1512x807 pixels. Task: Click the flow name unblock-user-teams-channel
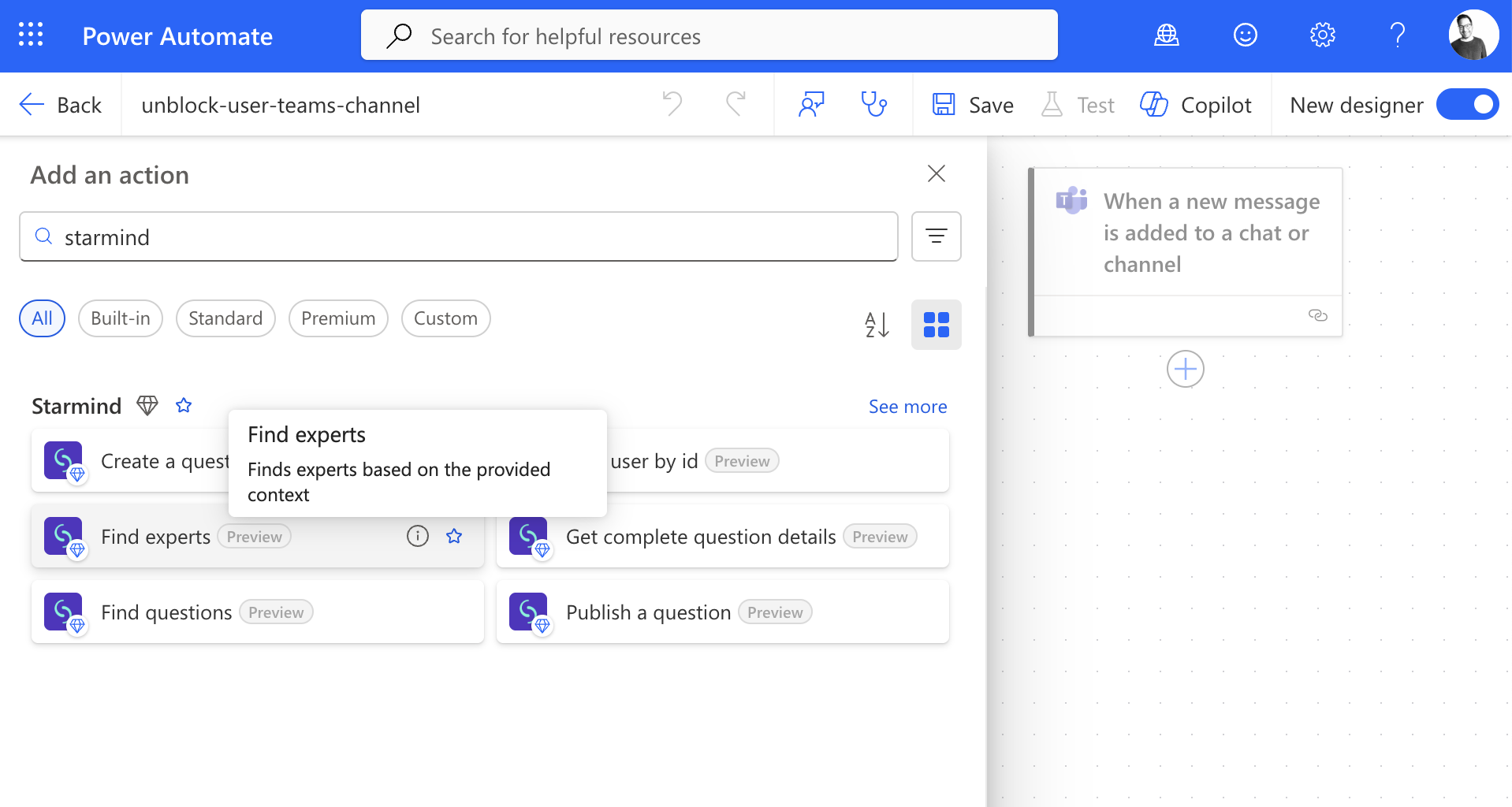(x=281, y=105)
